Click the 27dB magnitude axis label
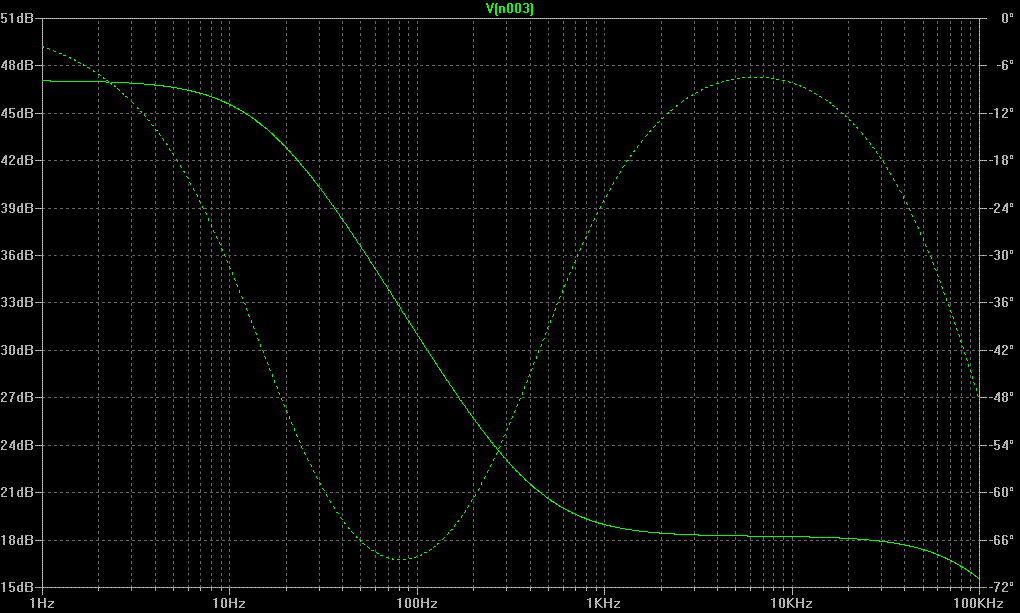 pyautogui.click(x=17, y=397)
